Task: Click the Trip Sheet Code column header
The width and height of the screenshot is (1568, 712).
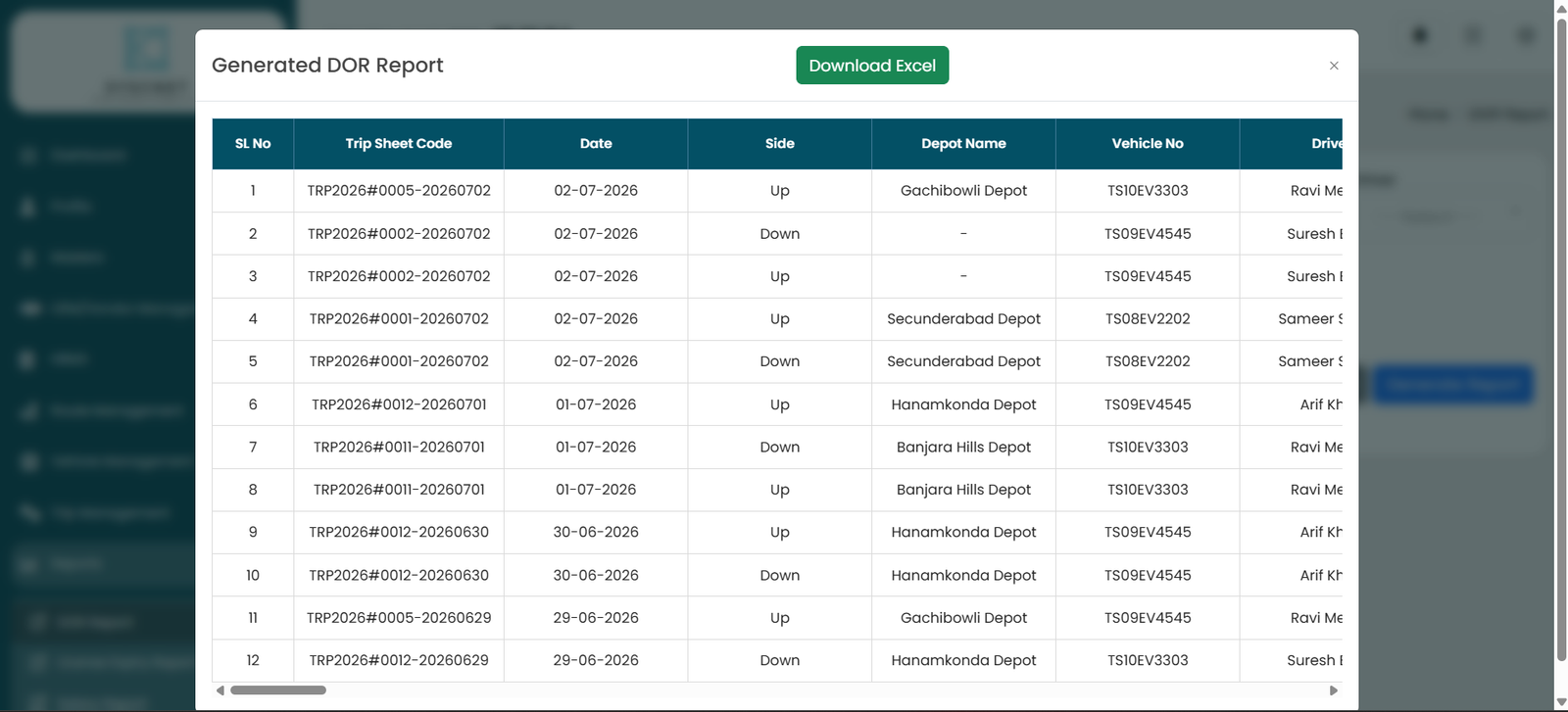Action: click(399, 144)
